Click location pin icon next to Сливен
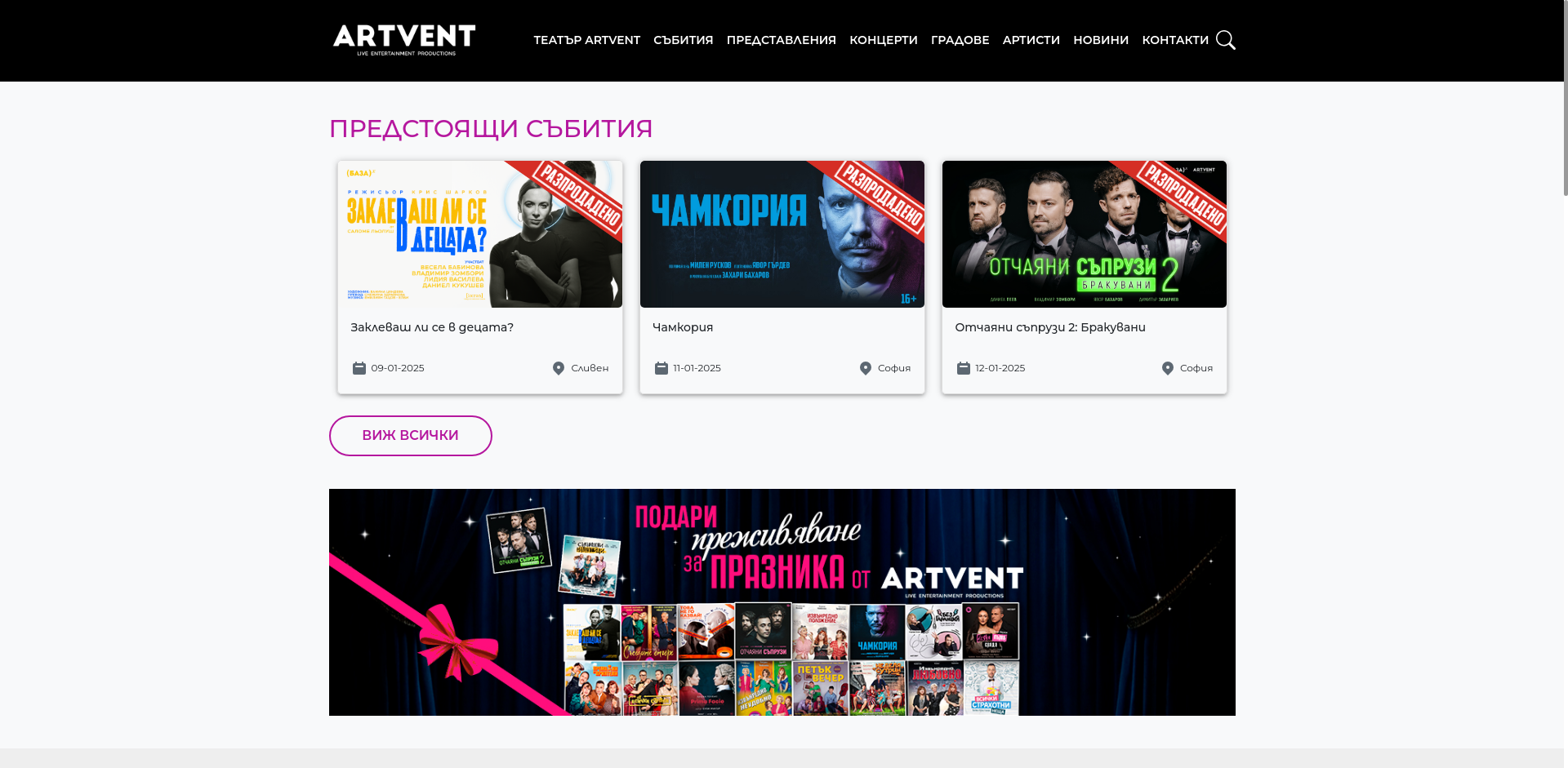Image resolution: width=1568 pixels, height=768 pixels. click(x=559, y=368)
